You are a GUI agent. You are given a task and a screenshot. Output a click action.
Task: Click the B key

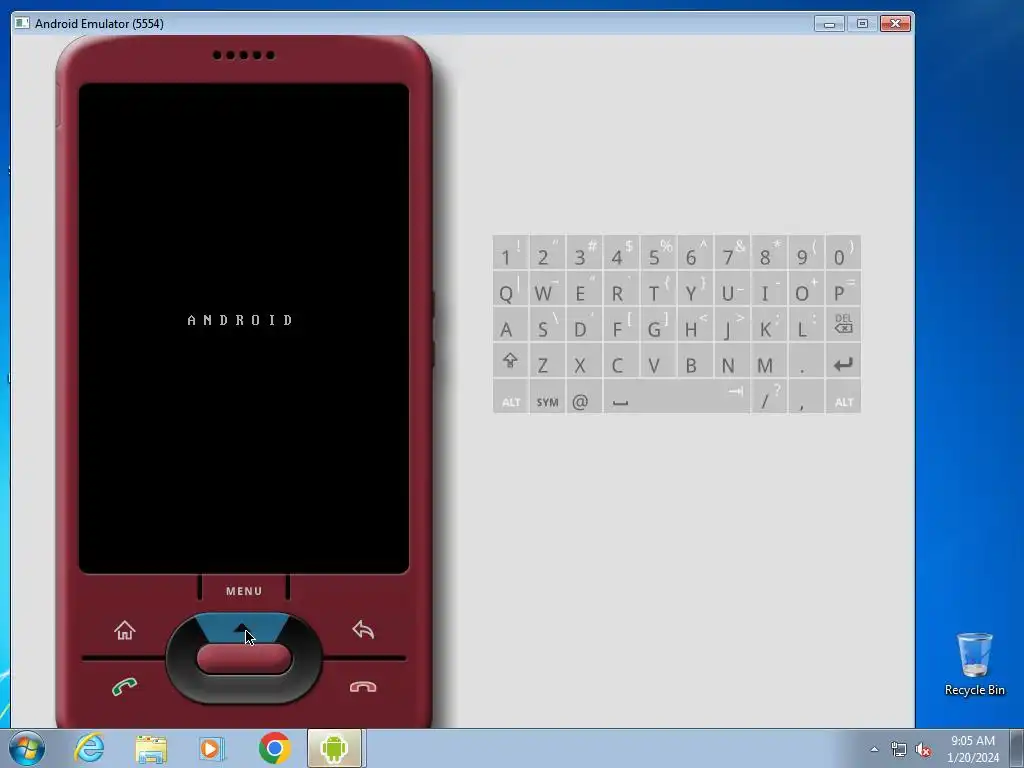tap(695, 361)
